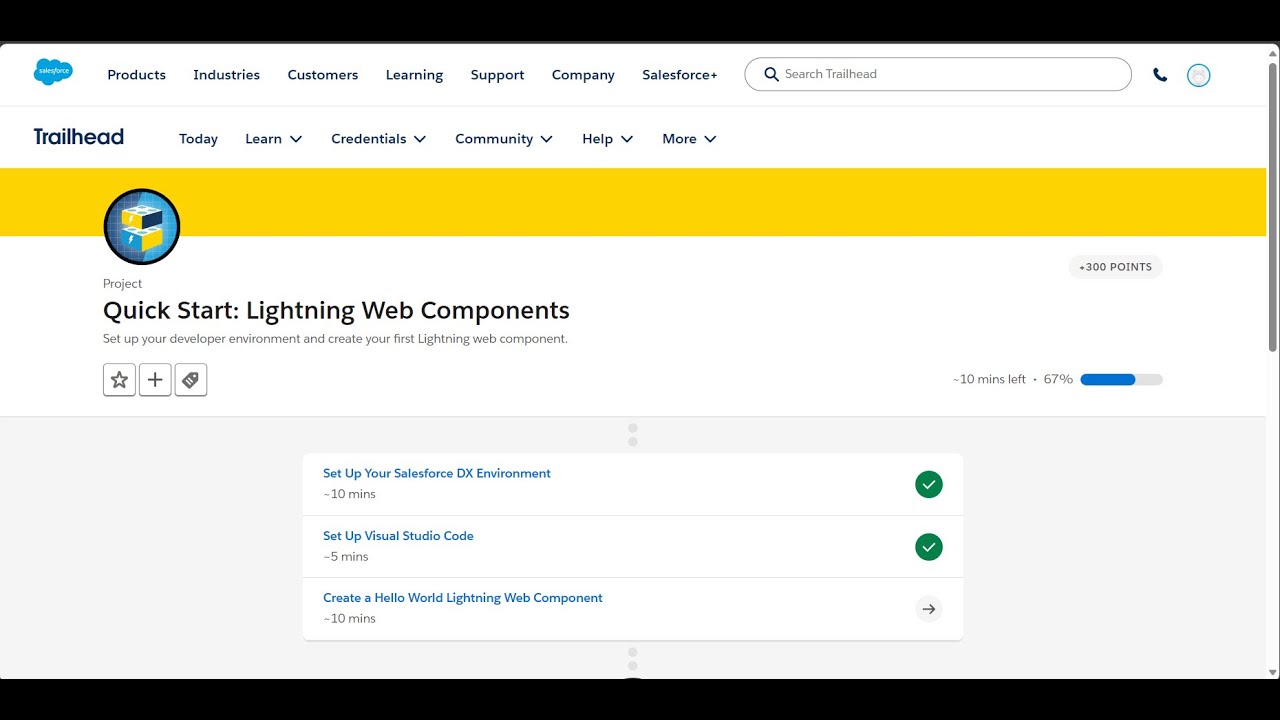1280x720 pixels.
Task: Click the Lightning Web Components project badge
Action: 142,227
